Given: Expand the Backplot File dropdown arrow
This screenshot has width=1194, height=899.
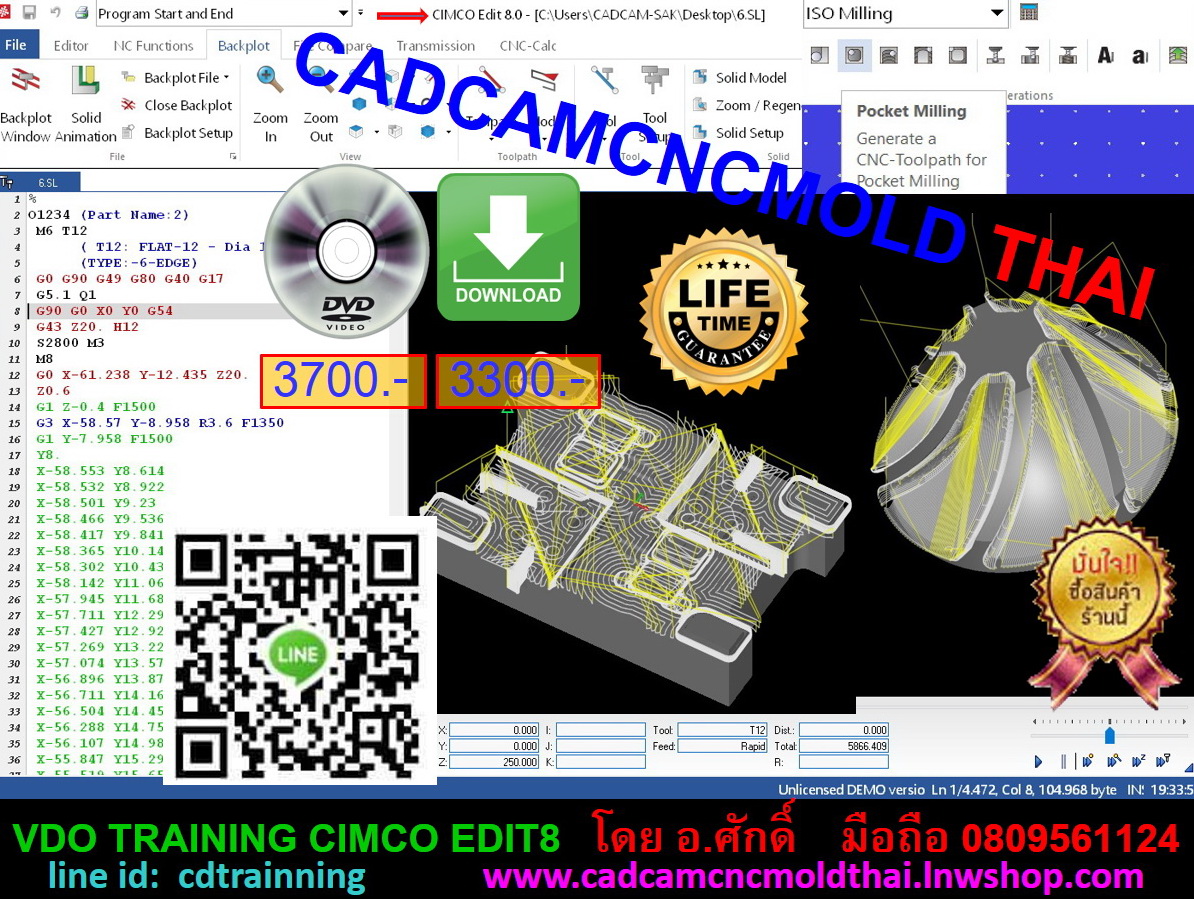Looking at the screenshot, I should click(226, 77).
